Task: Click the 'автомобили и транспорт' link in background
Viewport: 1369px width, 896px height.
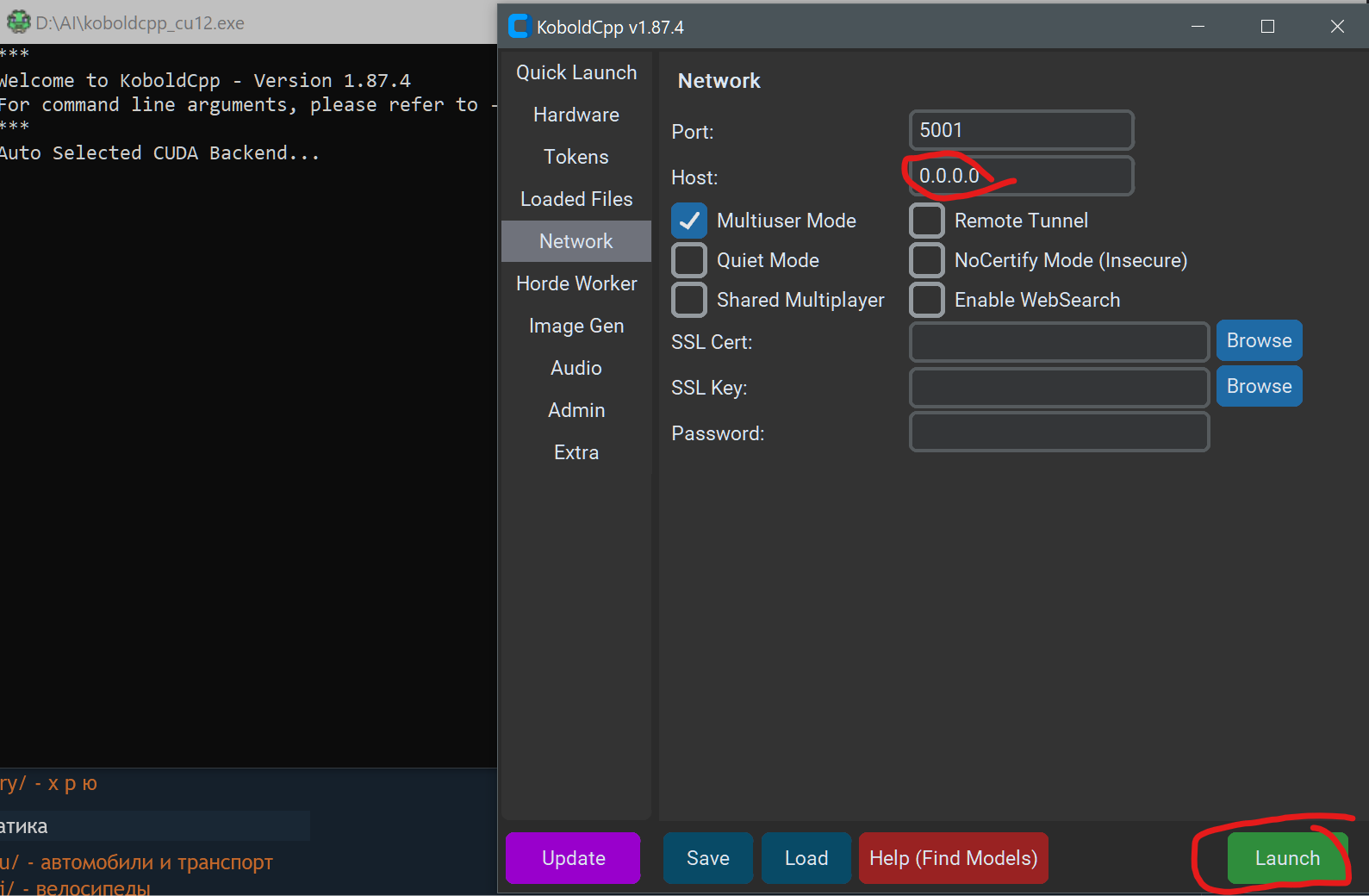Action: pyautogui.click(x=157, y=862)
